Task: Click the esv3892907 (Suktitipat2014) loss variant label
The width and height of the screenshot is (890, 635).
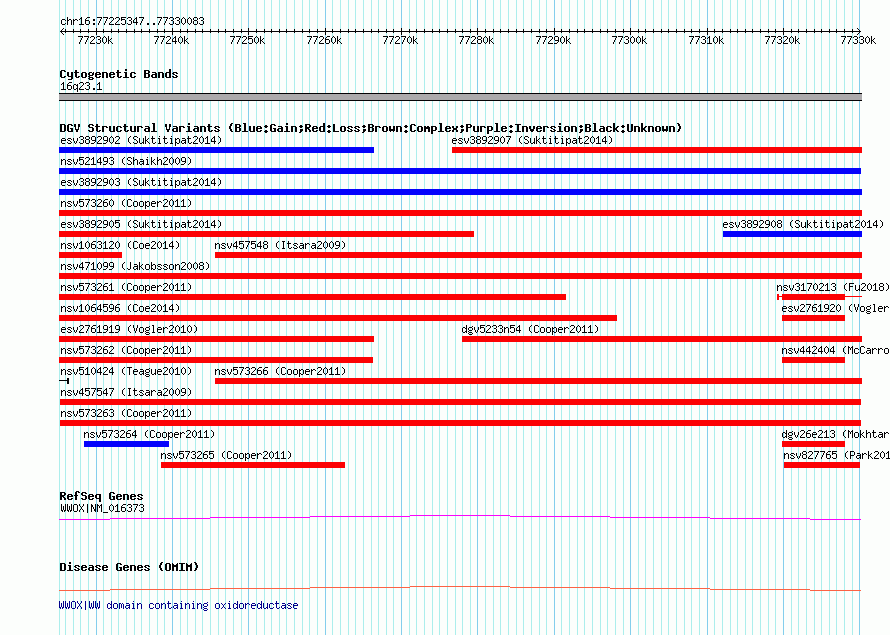Action: tap(532, 140)
